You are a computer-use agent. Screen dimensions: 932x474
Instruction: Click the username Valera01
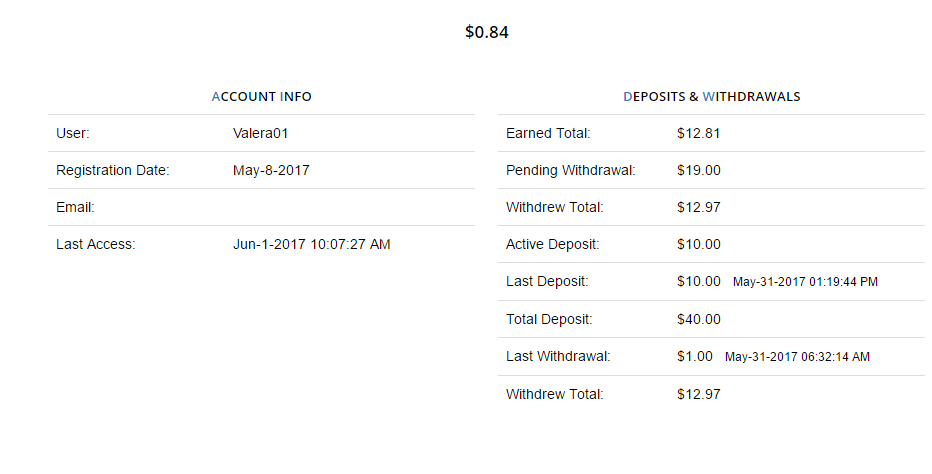click(260, 133)
